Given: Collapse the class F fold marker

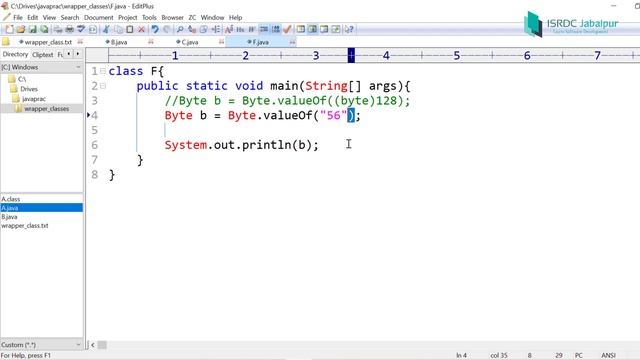Looking at the screenshot, I should coord(103,71).
